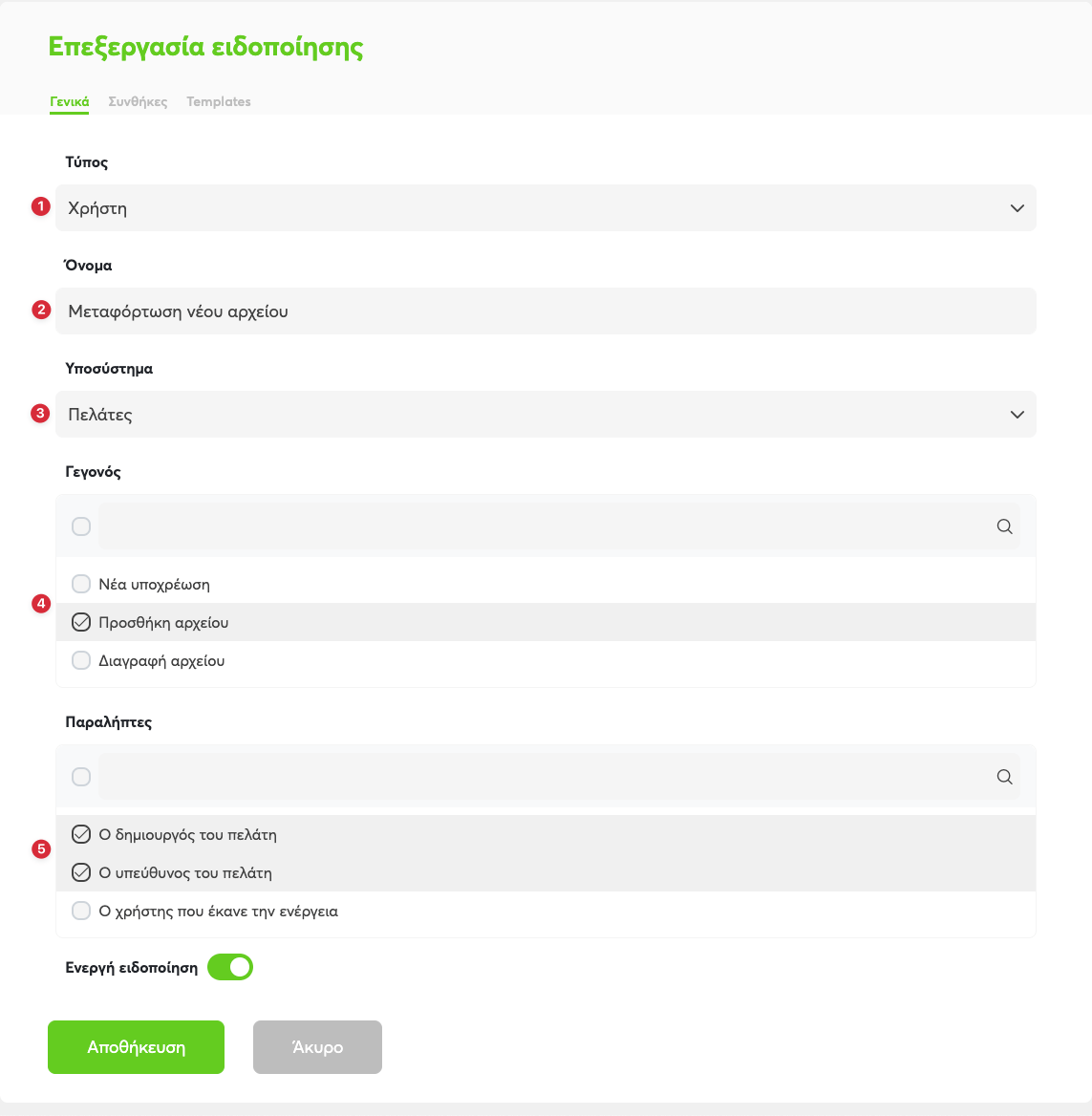The width and height of the screenshot is (1092, 1116).
Task: Open the Τύπος dropdown showing Χρήστη
Action: tap(546, 208)
